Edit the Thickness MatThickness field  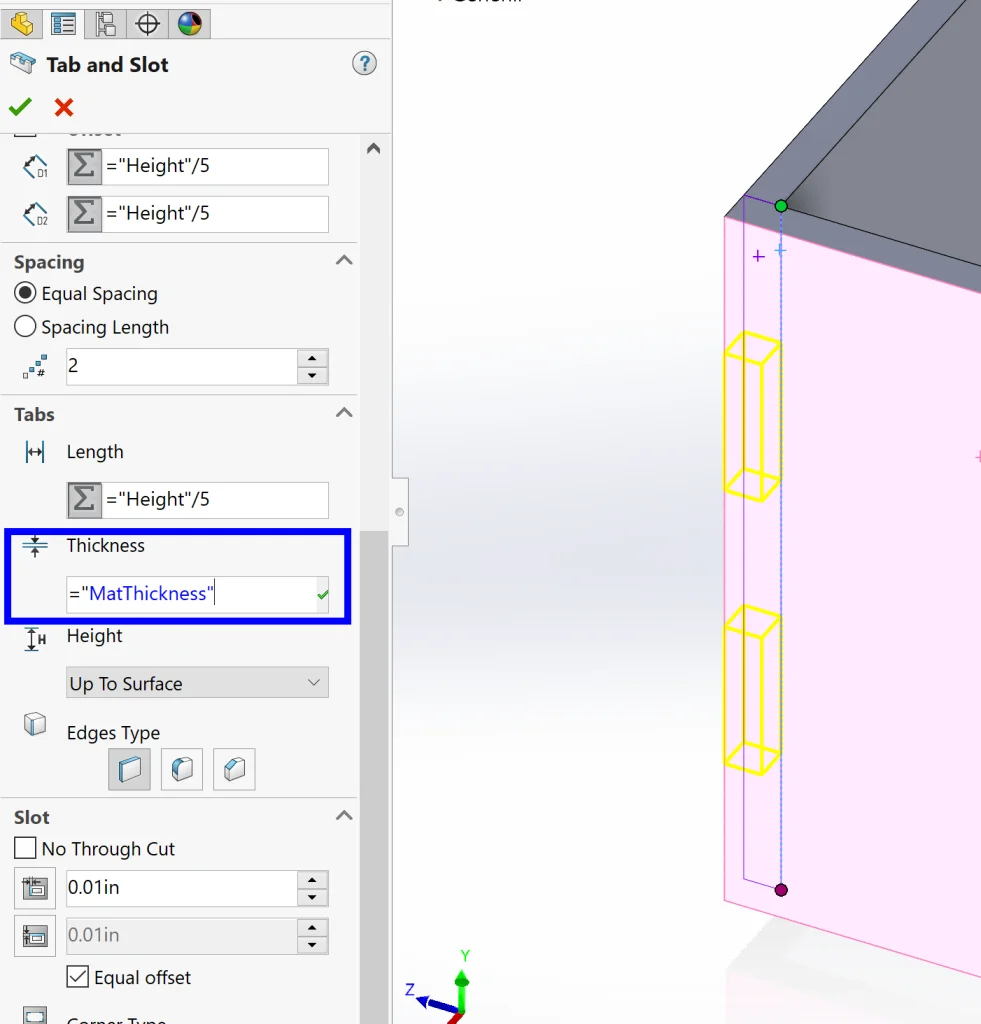191,594
